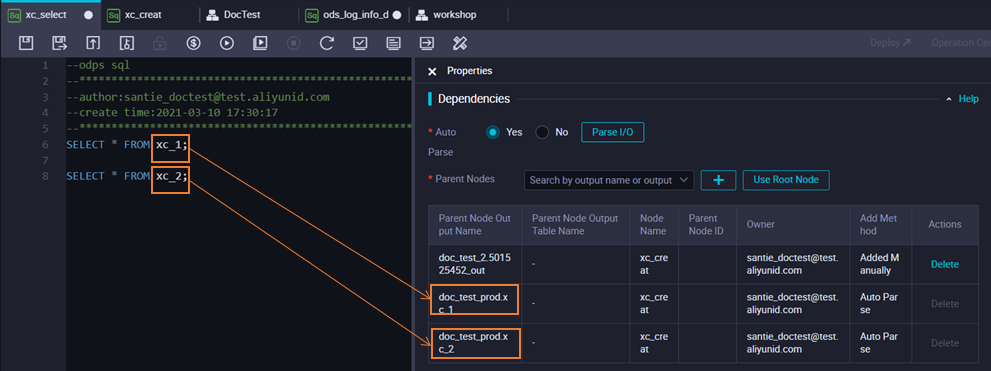
Task: Open the Help link in Dependencies
Action: (x=969, y=99)
